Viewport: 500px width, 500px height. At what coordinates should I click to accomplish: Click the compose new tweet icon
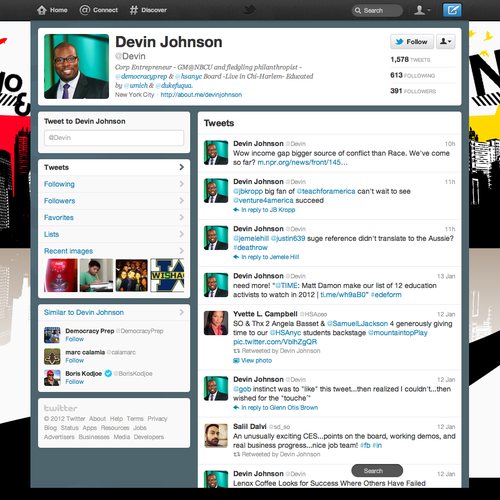pyautogui.click(x=452, y=10)
